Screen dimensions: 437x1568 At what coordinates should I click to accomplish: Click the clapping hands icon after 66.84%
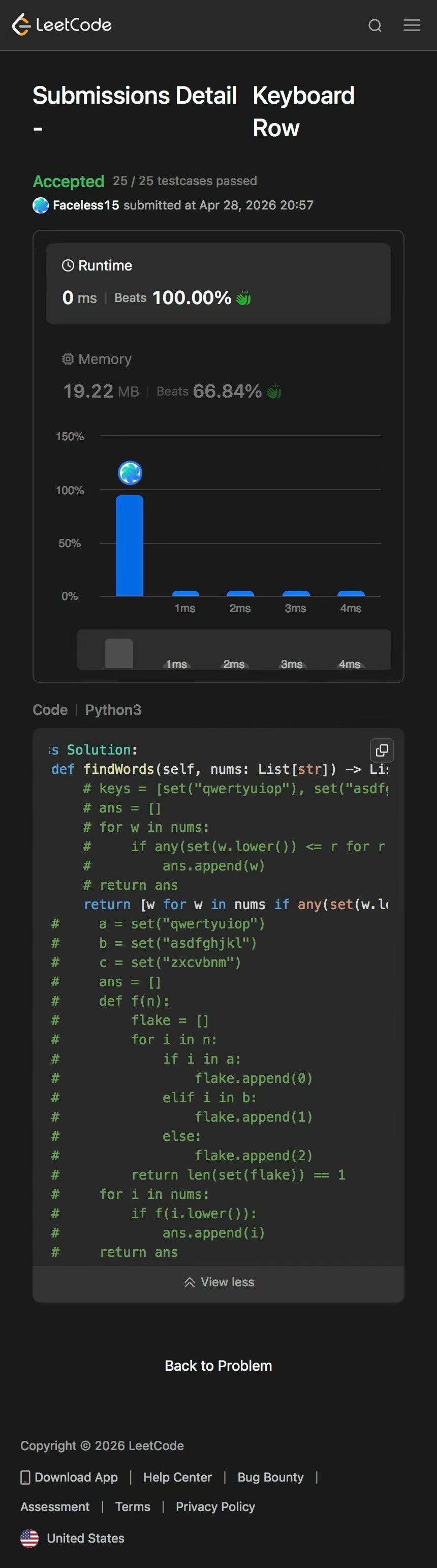coord(274,391)
